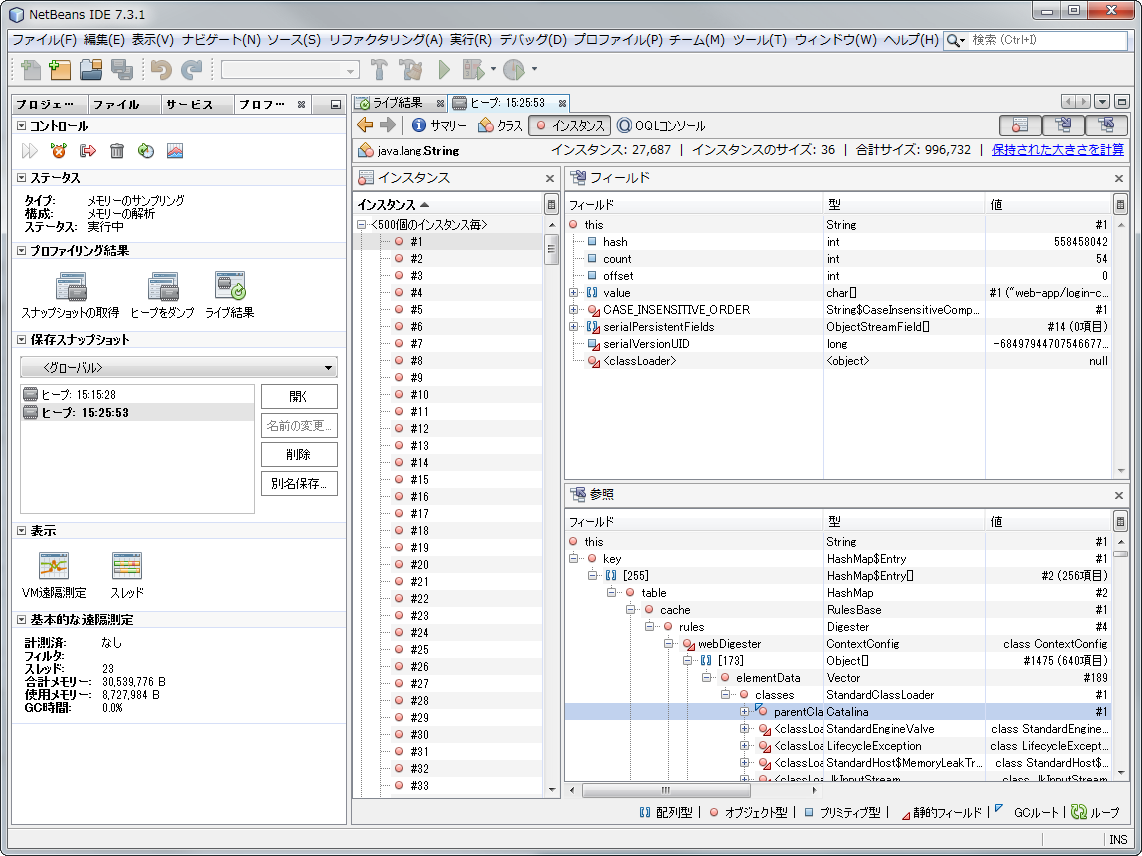Toggle the fields panel view button
This screenshot has height=856, width=1142.
coord(1063,125)
